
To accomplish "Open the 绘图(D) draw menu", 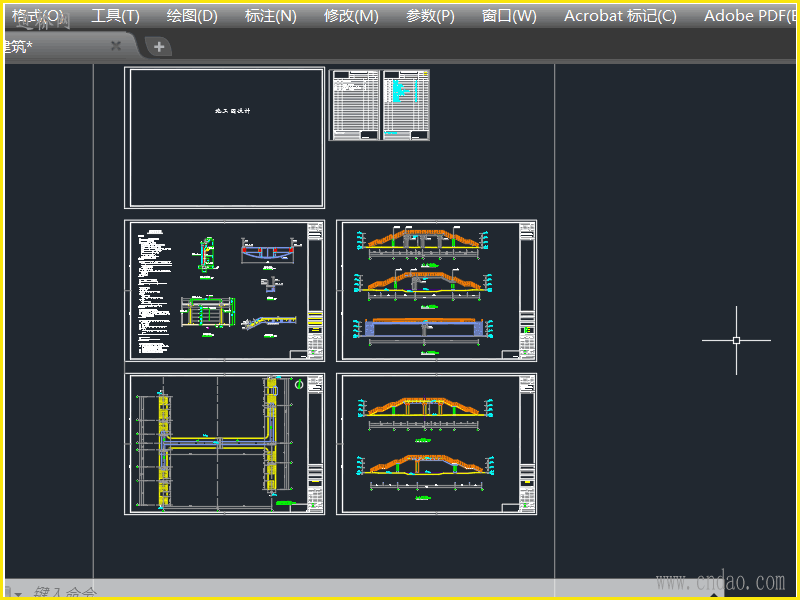I will click(x=191, y=16).
